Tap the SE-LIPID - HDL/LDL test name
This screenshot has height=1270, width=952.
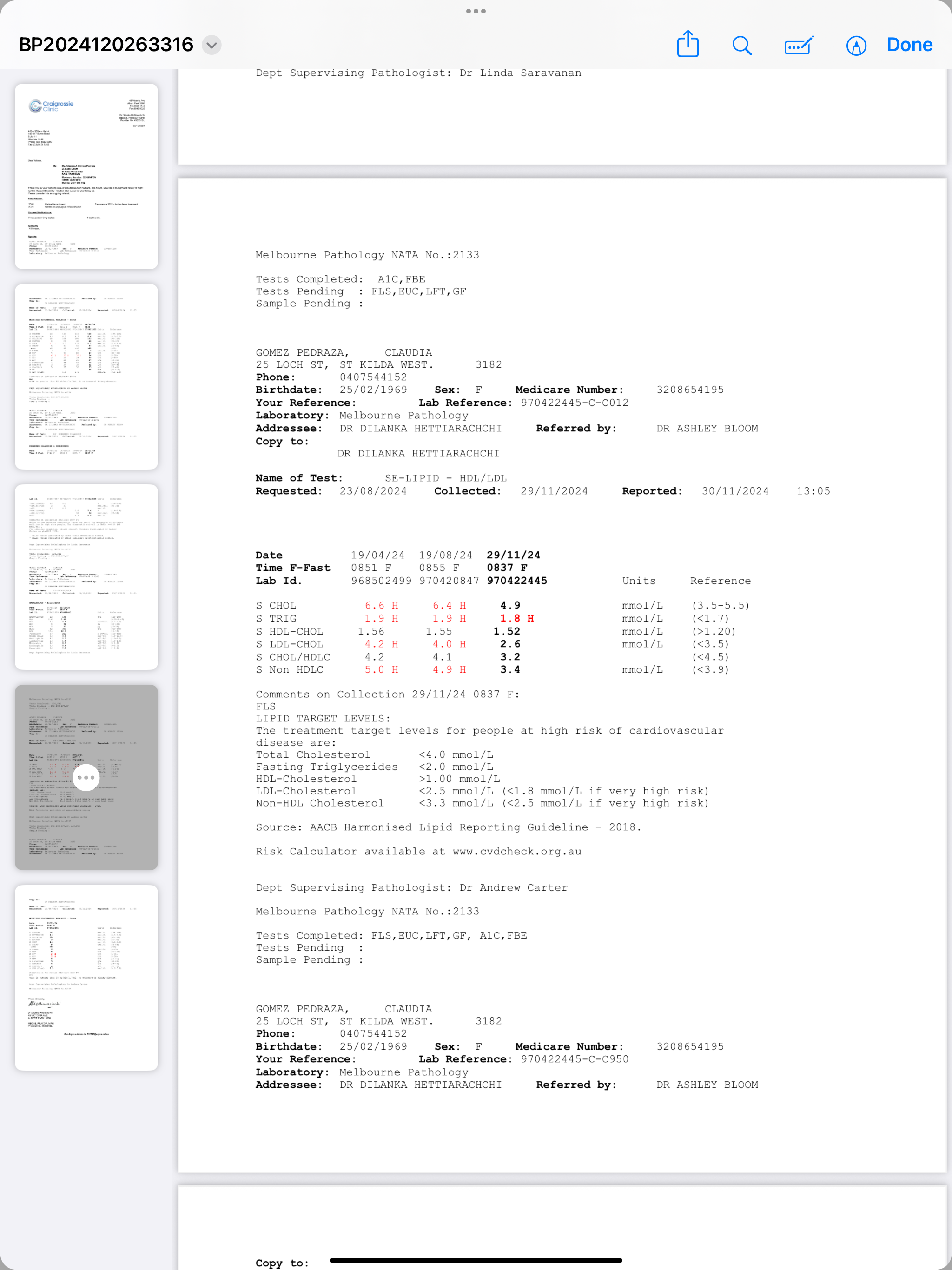(x=446, y=478)
